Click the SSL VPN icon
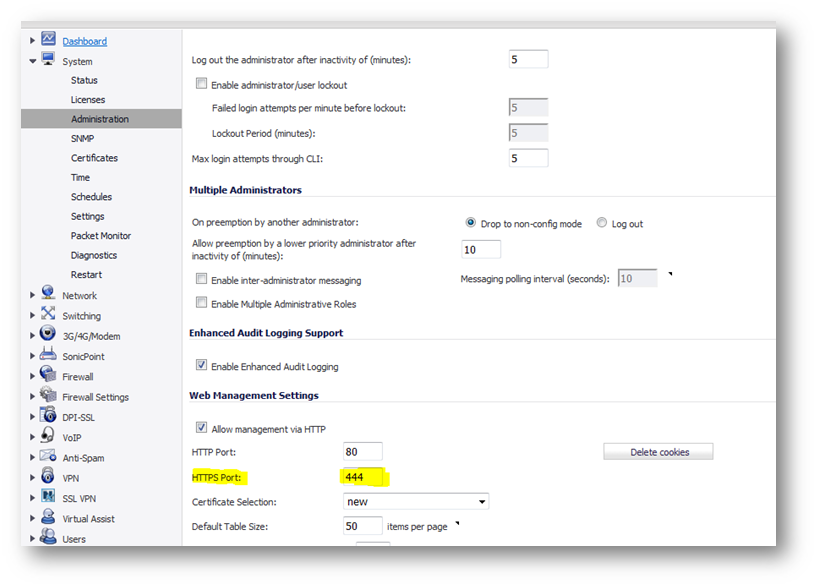The height and width of the screenshot is (588, 818). (x=48, y=496)
